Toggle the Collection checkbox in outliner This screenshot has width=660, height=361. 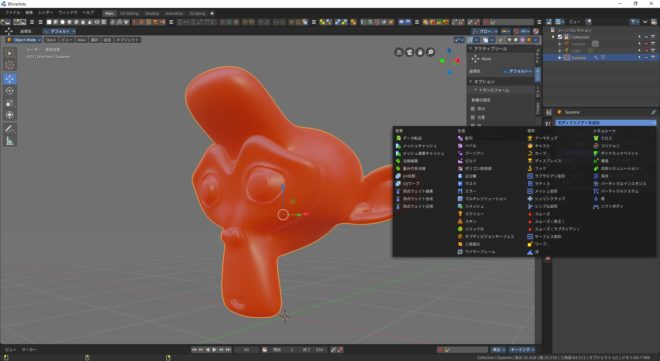point(560,37)
